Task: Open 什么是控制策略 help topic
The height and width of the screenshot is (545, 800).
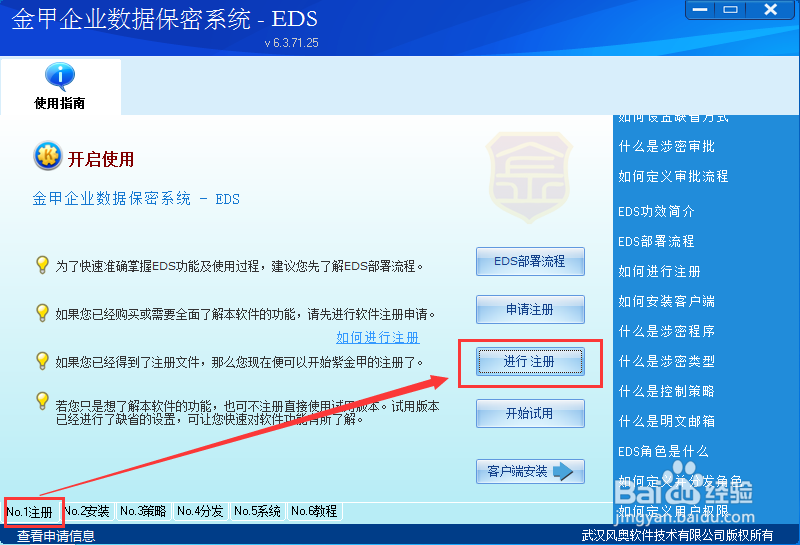Action: [x=666, y=391]
